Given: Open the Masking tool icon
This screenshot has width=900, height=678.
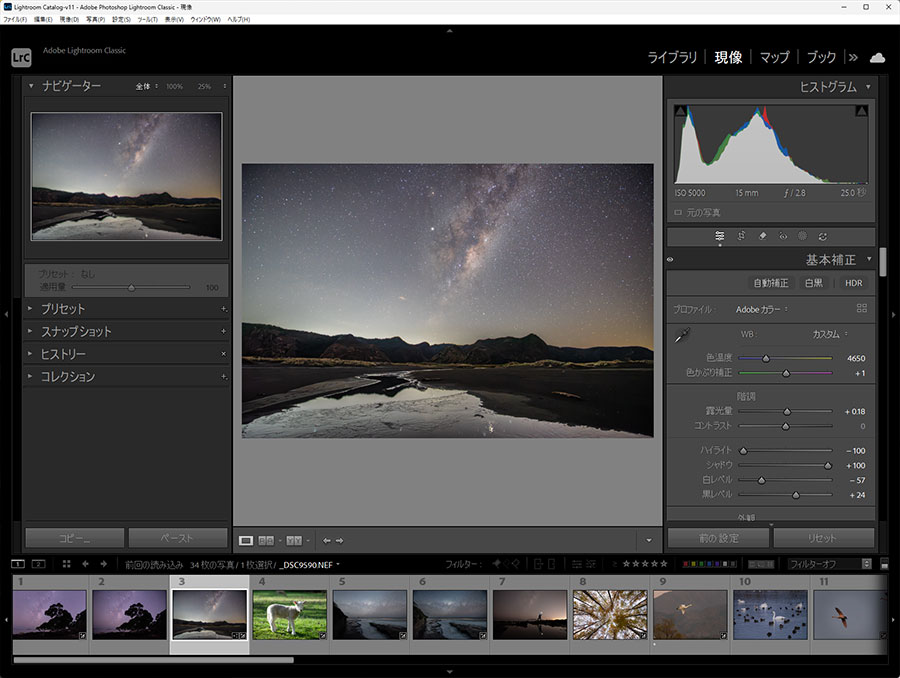Looking at the screenshot, I should (802, 236).
